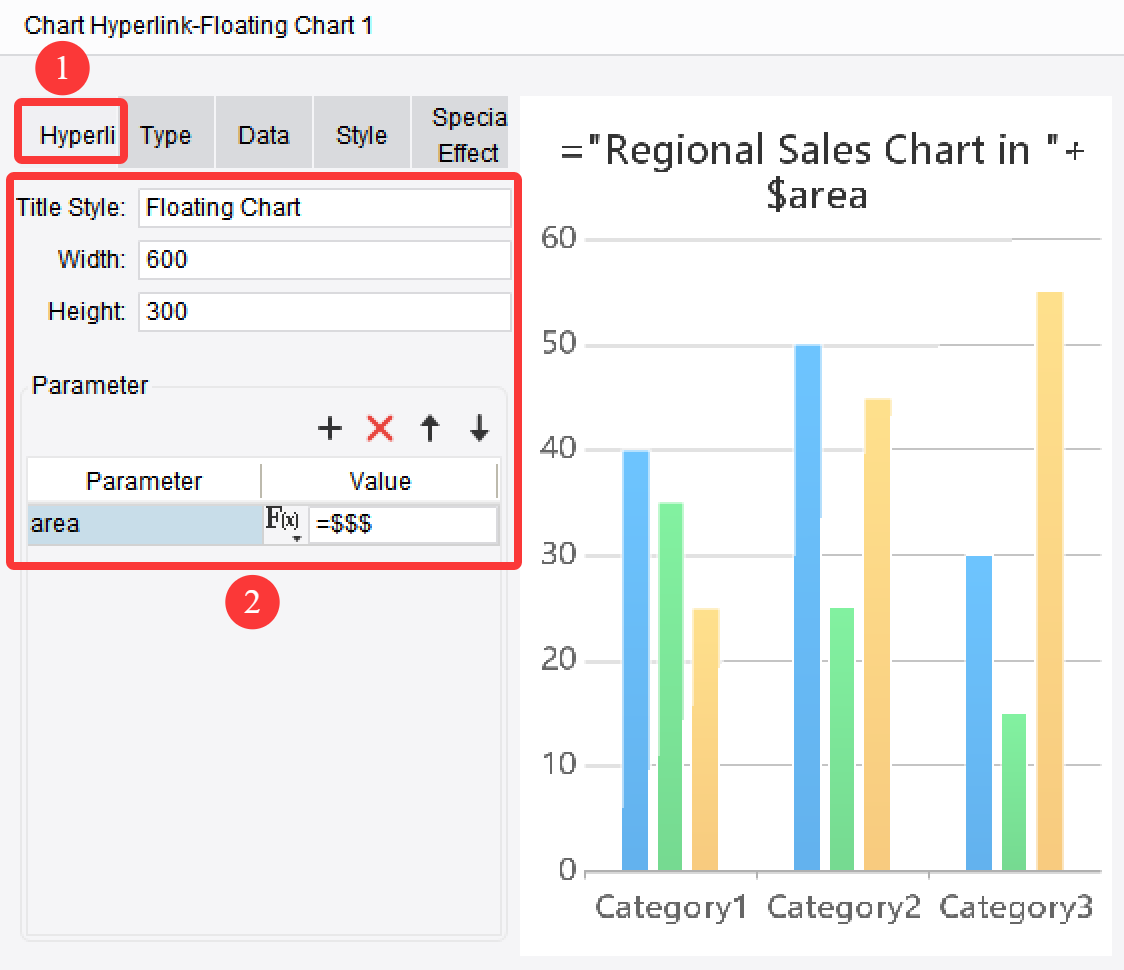Add a new parameter with the plus icon
1124x970 pixels.
(x=329, y=428)
